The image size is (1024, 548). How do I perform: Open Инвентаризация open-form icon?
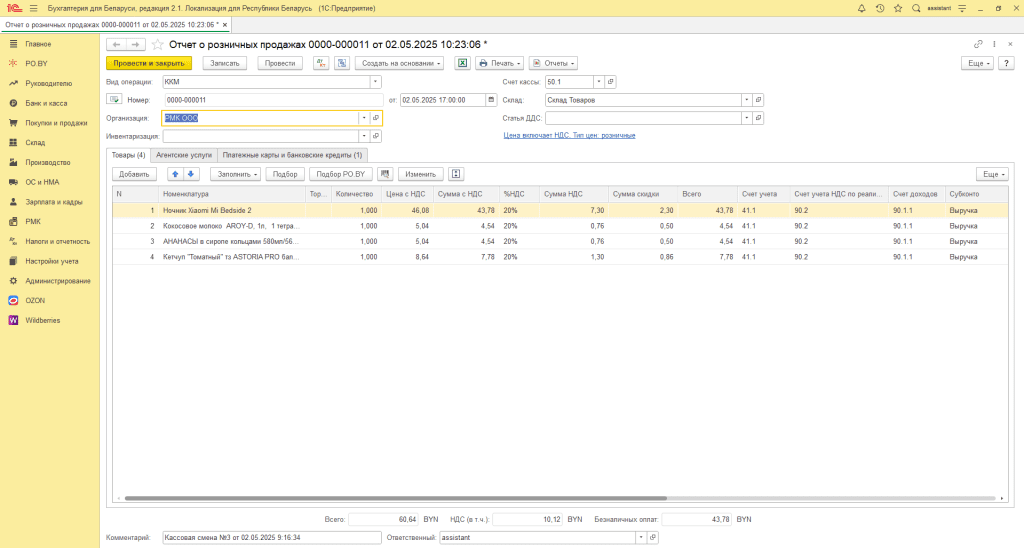(x=376, y=137)
